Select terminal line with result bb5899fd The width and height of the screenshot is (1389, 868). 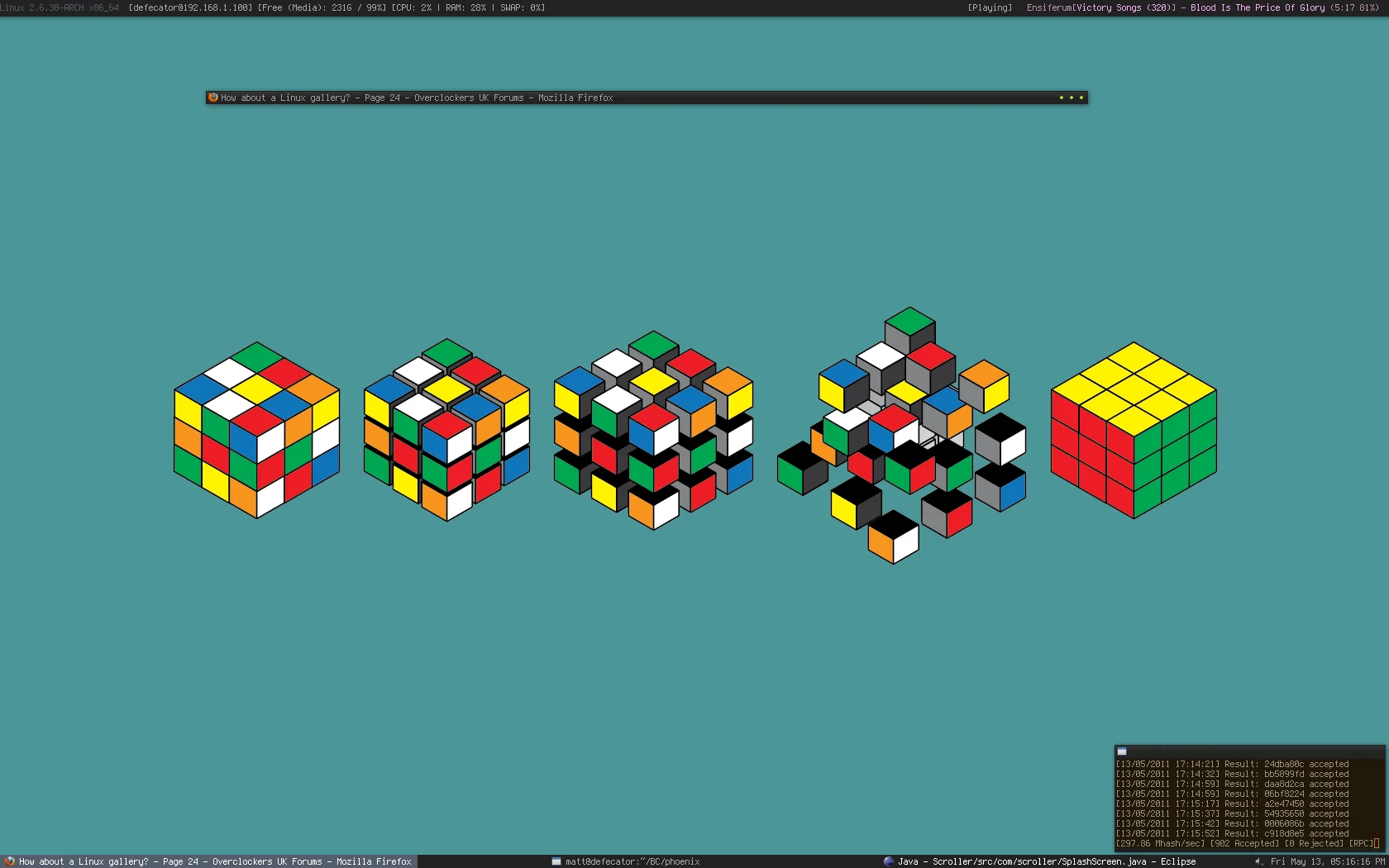[x=1232, y=775]
